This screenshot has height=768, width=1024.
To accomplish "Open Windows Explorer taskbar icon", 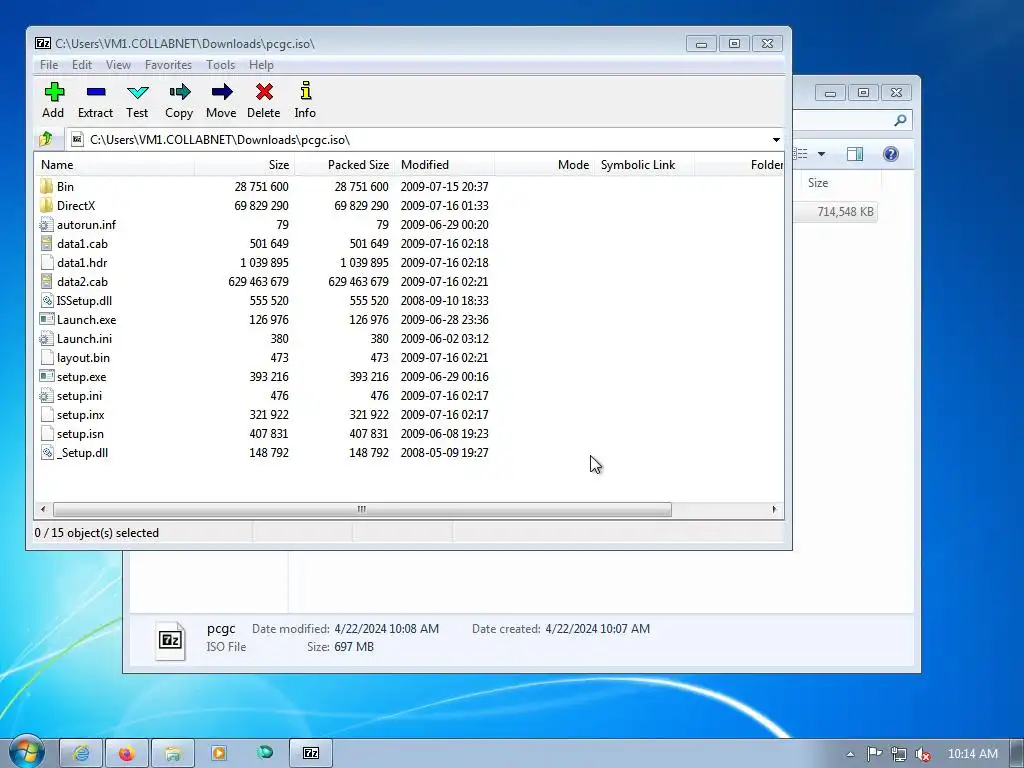I will [x=172, y=754].
